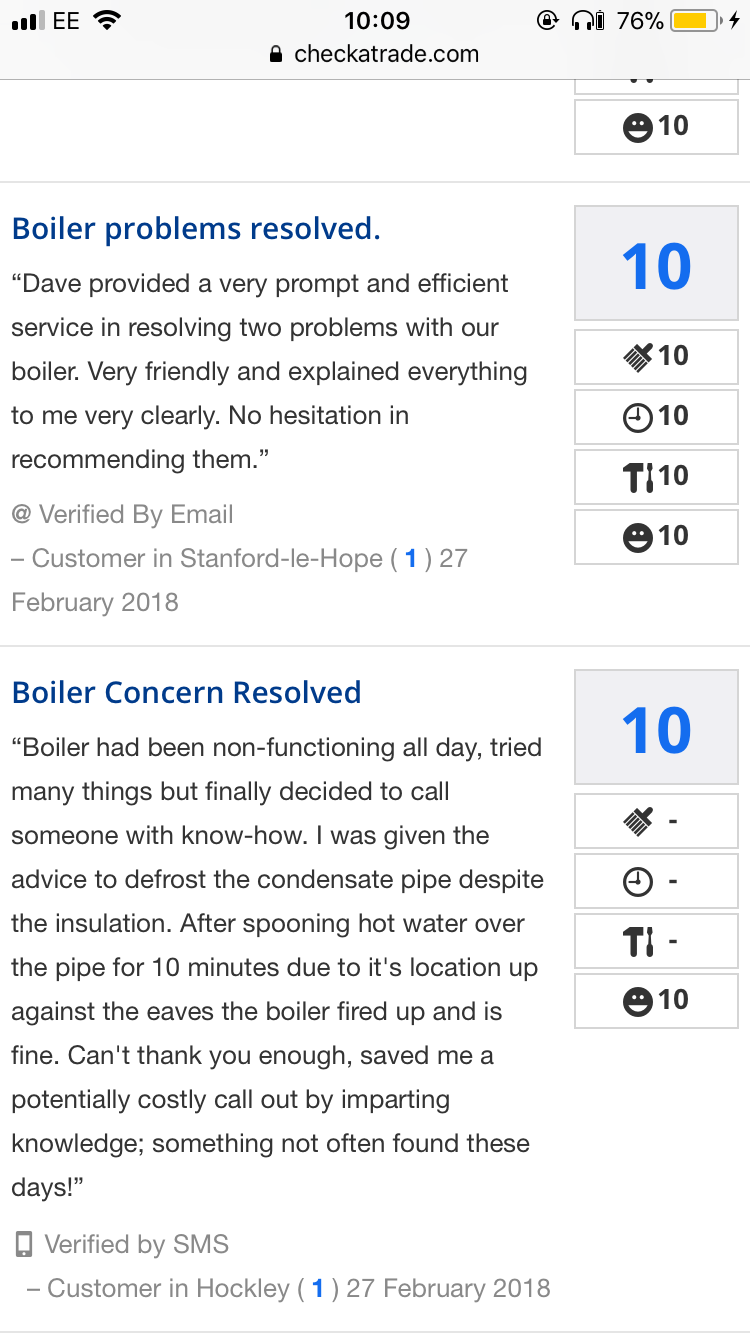
Task: Click 'Verified By Email' label
Action: [x=135, y=515]
